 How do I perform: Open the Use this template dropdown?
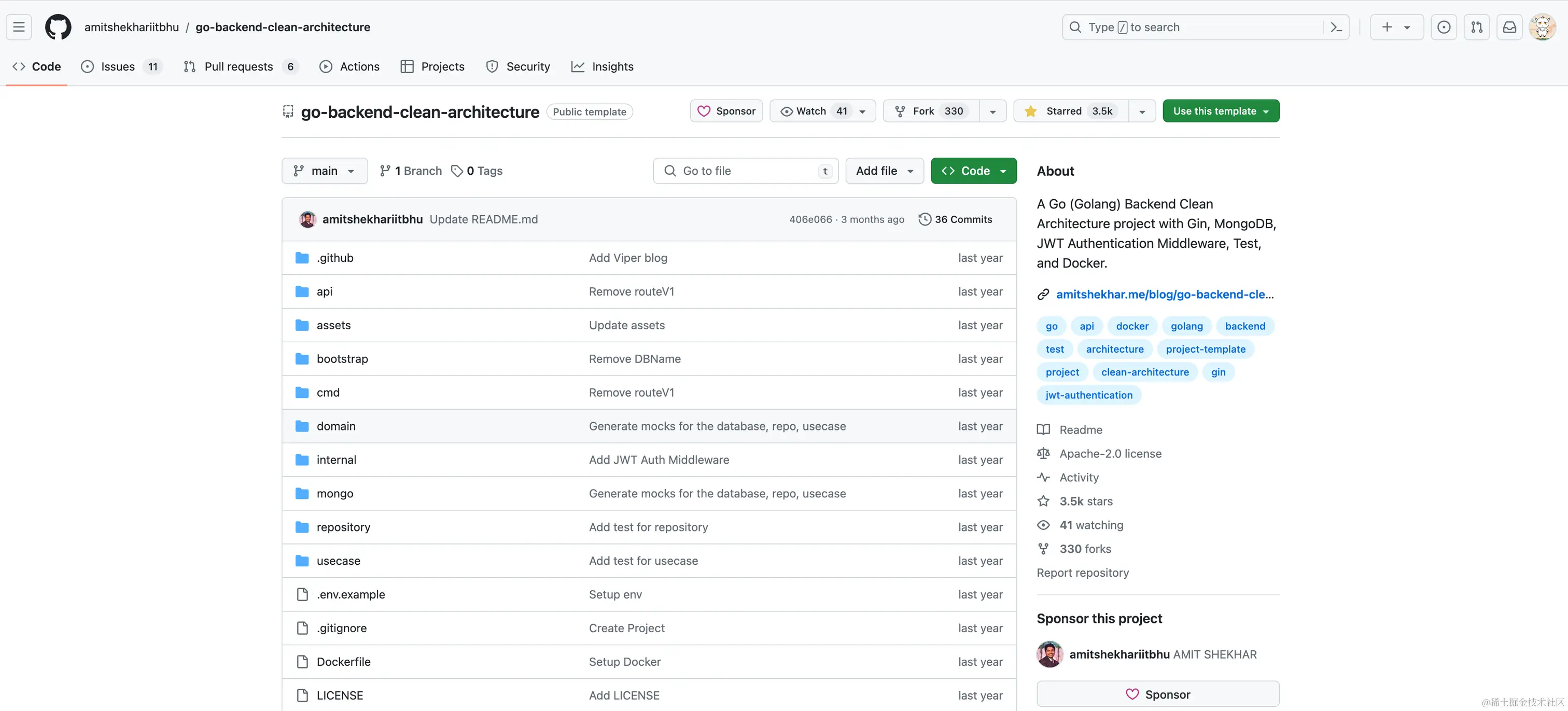[x=1221, y=111]
